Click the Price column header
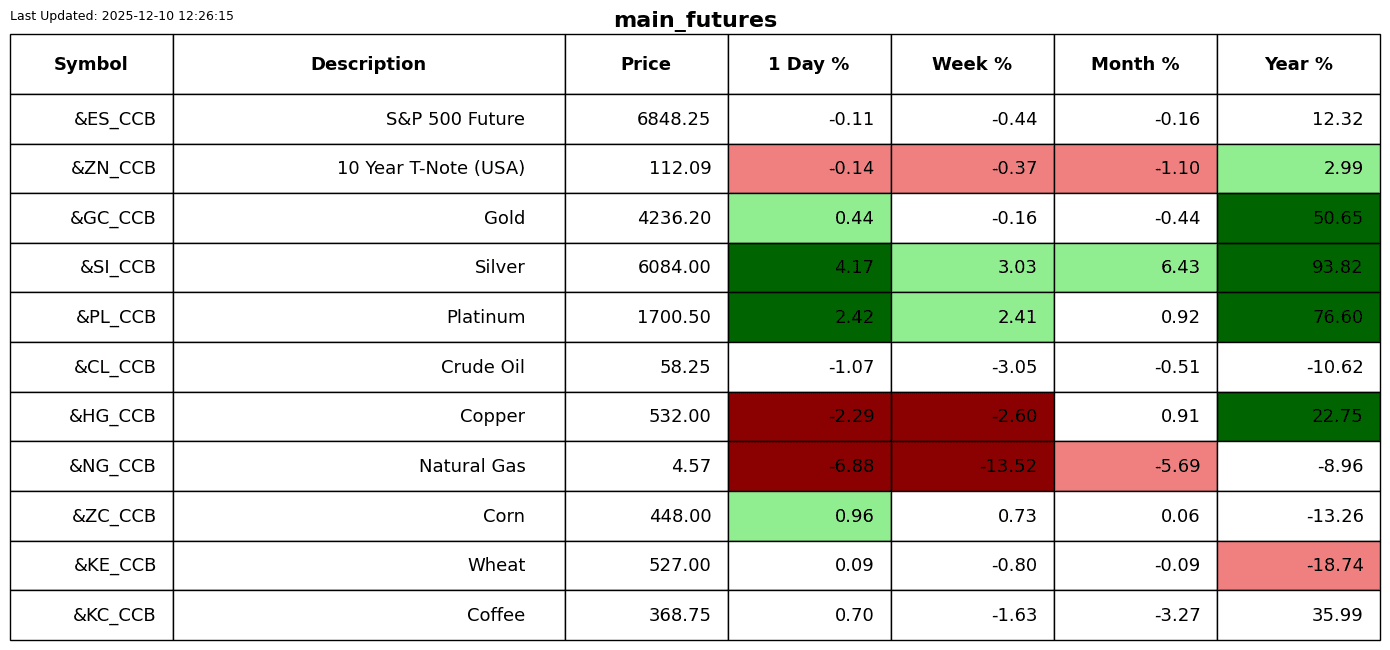The height and width of the screenshot is (650, 1390). pyautogui.click(x=646, y=65)
